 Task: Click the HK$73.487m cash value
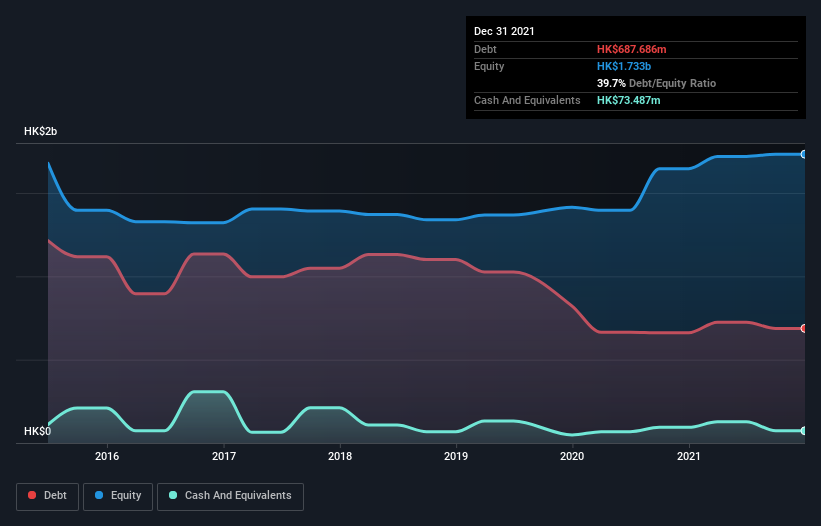(628, 100)
